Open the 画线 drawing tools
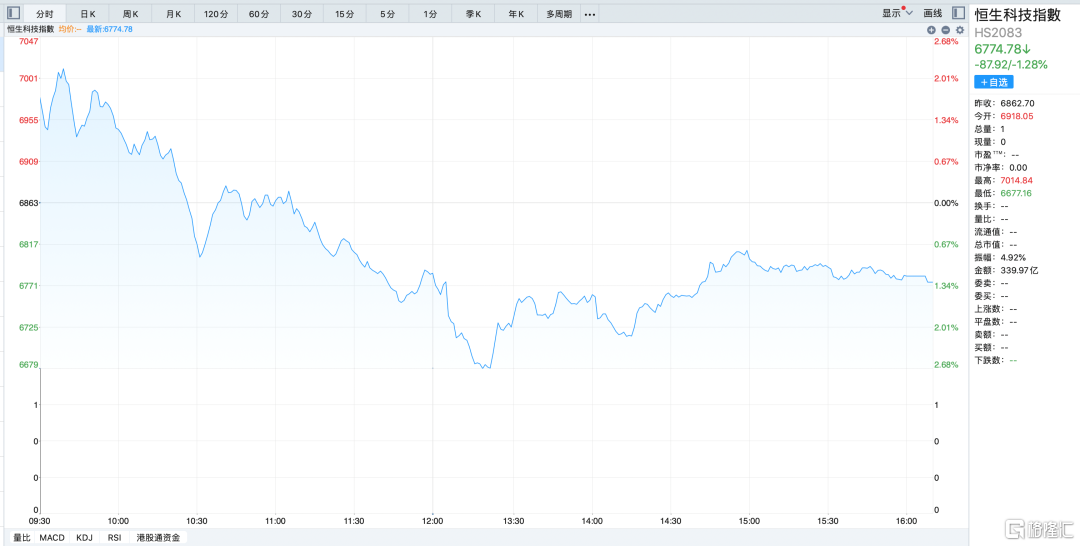Screen dimensions: 1080x546 click(x=932, y=14)
